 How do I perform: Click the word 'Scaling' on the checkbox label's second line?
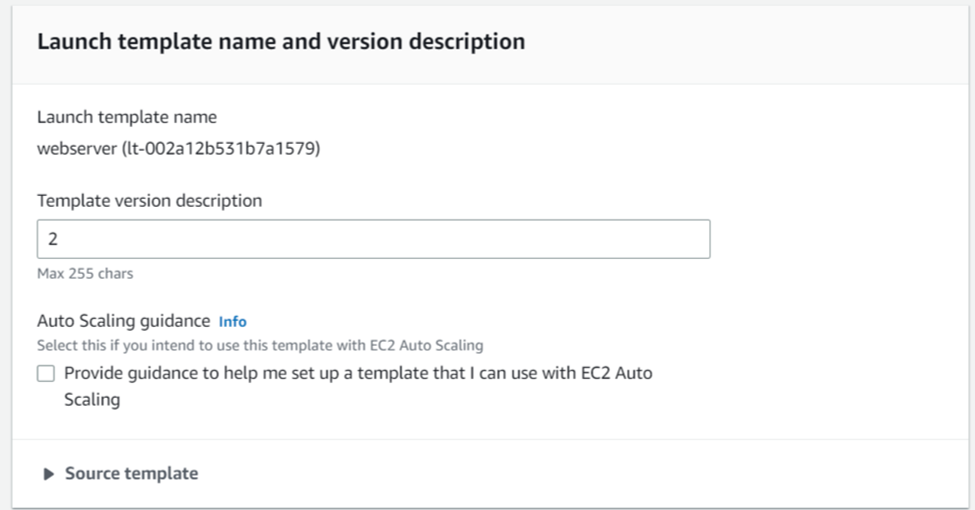[92, 400]
